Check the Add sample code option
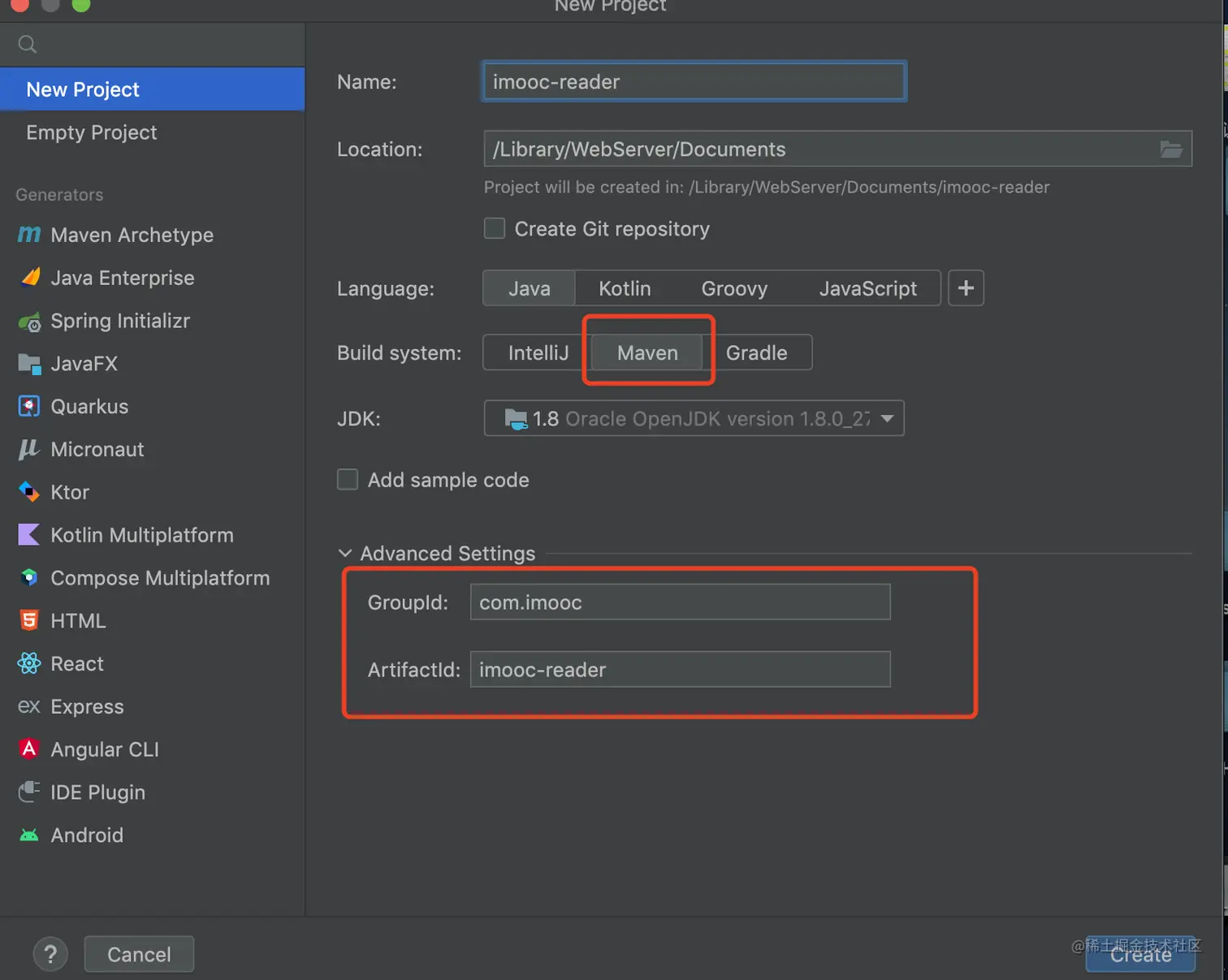The height and width of the screenshot is (980, 1228). coord(348,480)
